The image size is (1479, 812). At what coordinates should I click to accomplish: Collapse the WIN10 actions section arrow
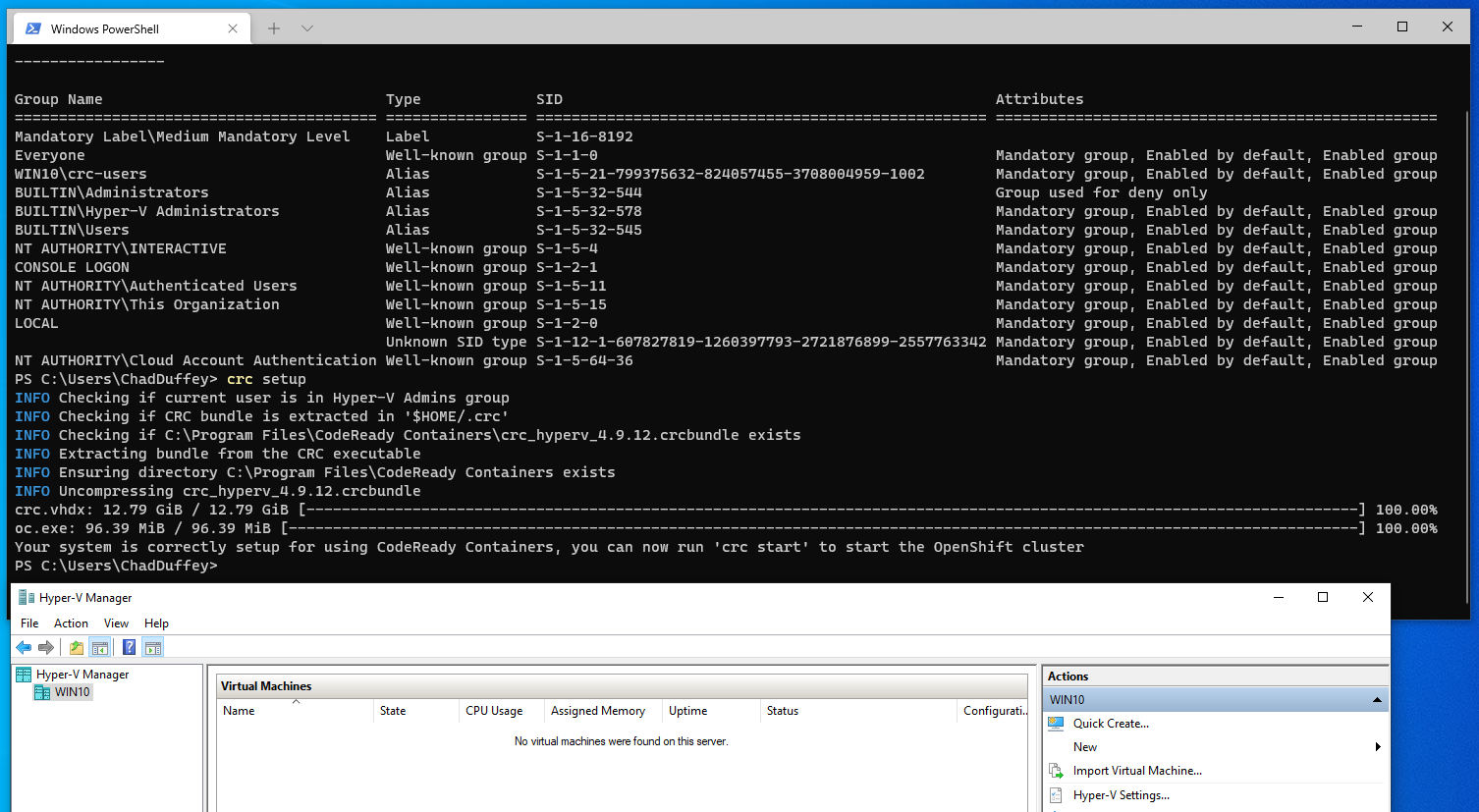point(1377,700)
